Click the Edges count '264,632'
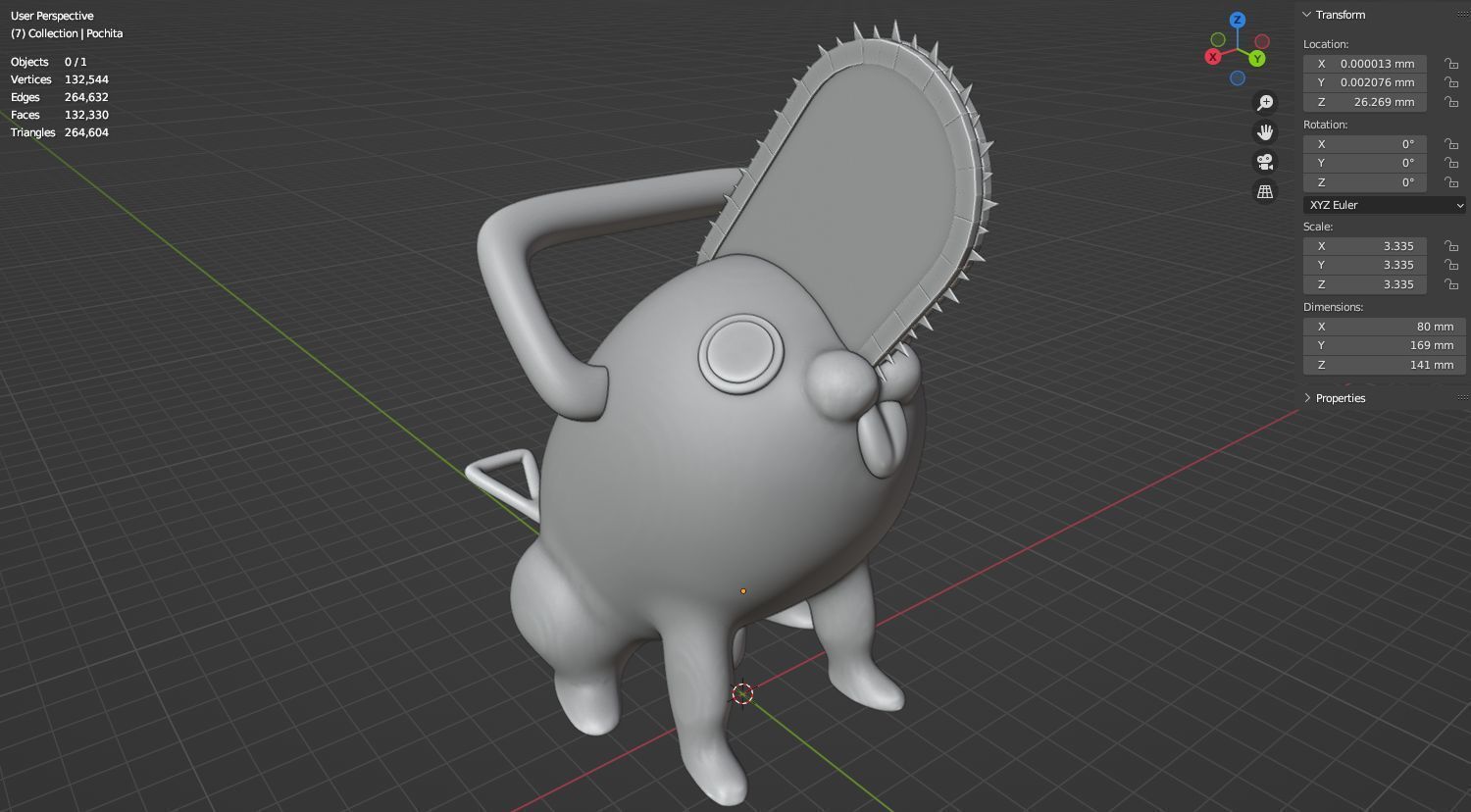1471x812 pixels. 86,97
